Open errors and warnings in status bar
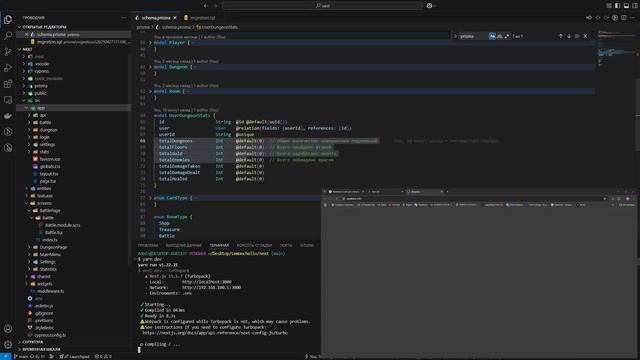Screen dimensions: 640x360 point(103,356)
